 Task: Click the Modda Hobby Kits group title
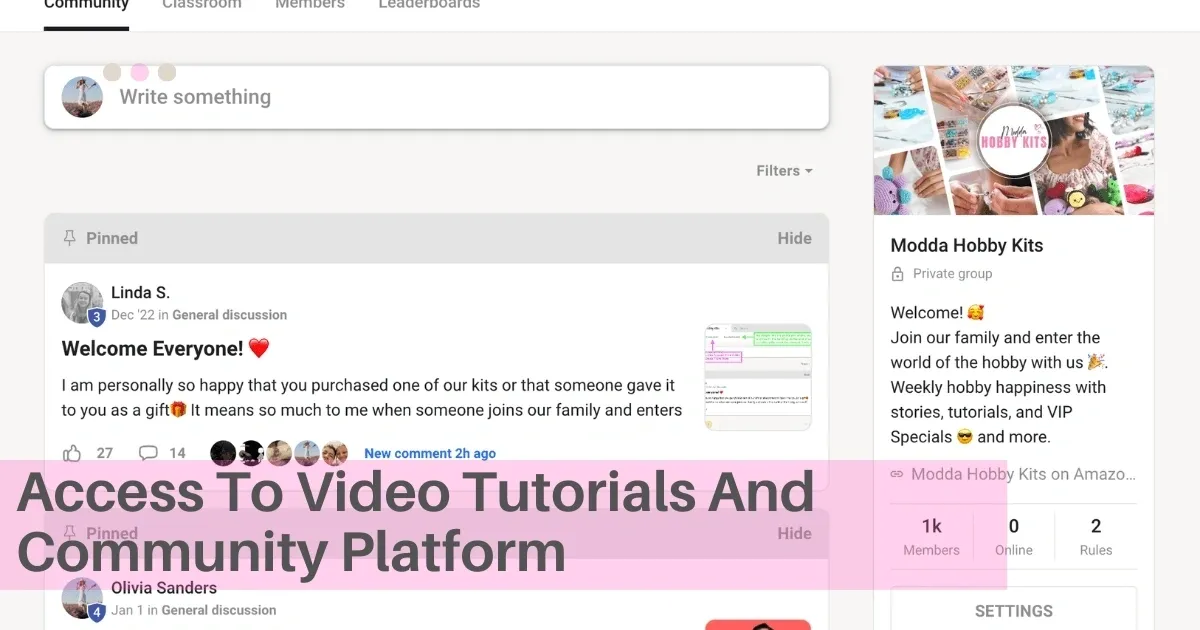click(967, 246)
